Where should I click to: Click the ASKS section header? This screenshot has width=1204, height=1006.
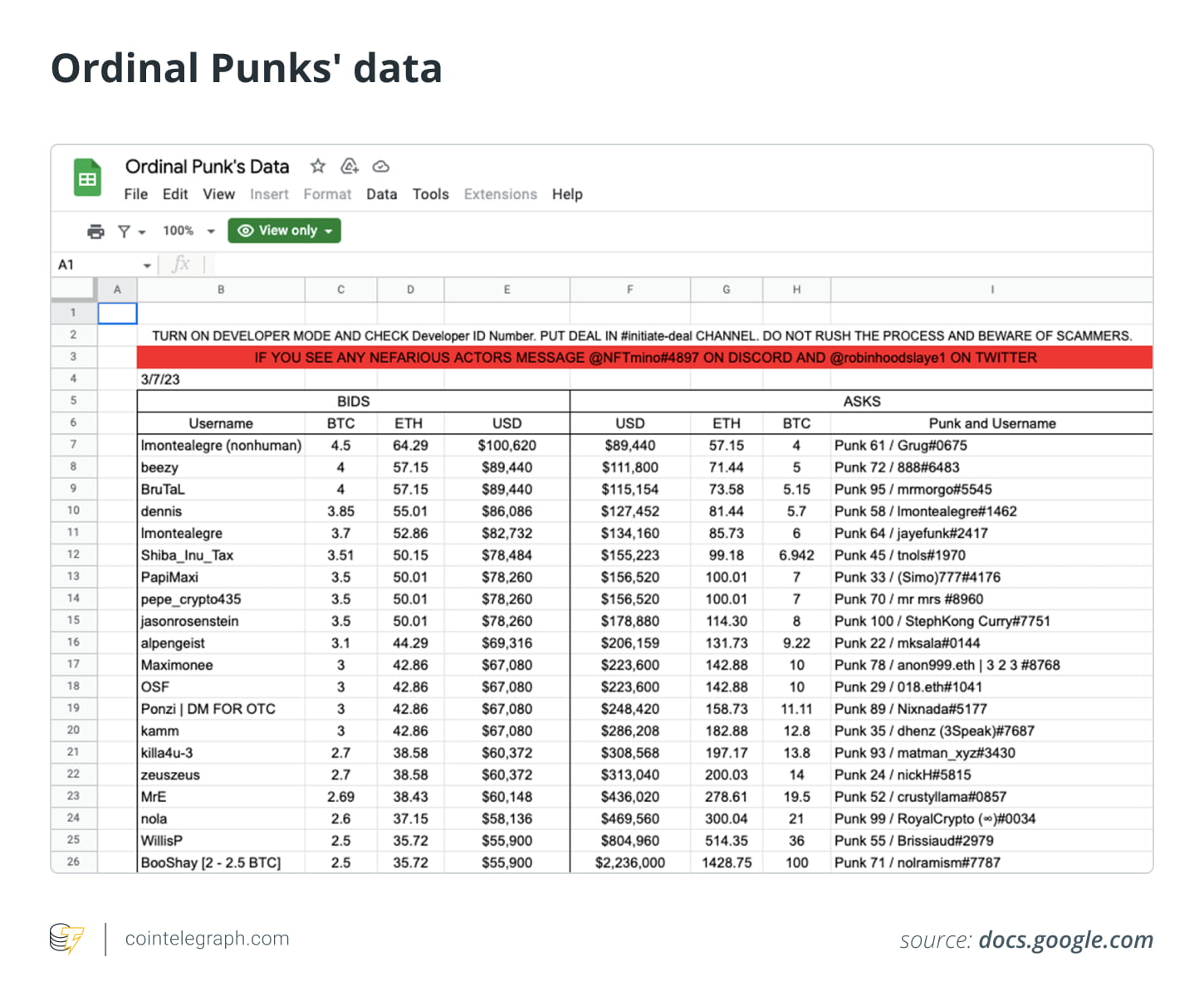pyautogui.click(x=861, y=401)
